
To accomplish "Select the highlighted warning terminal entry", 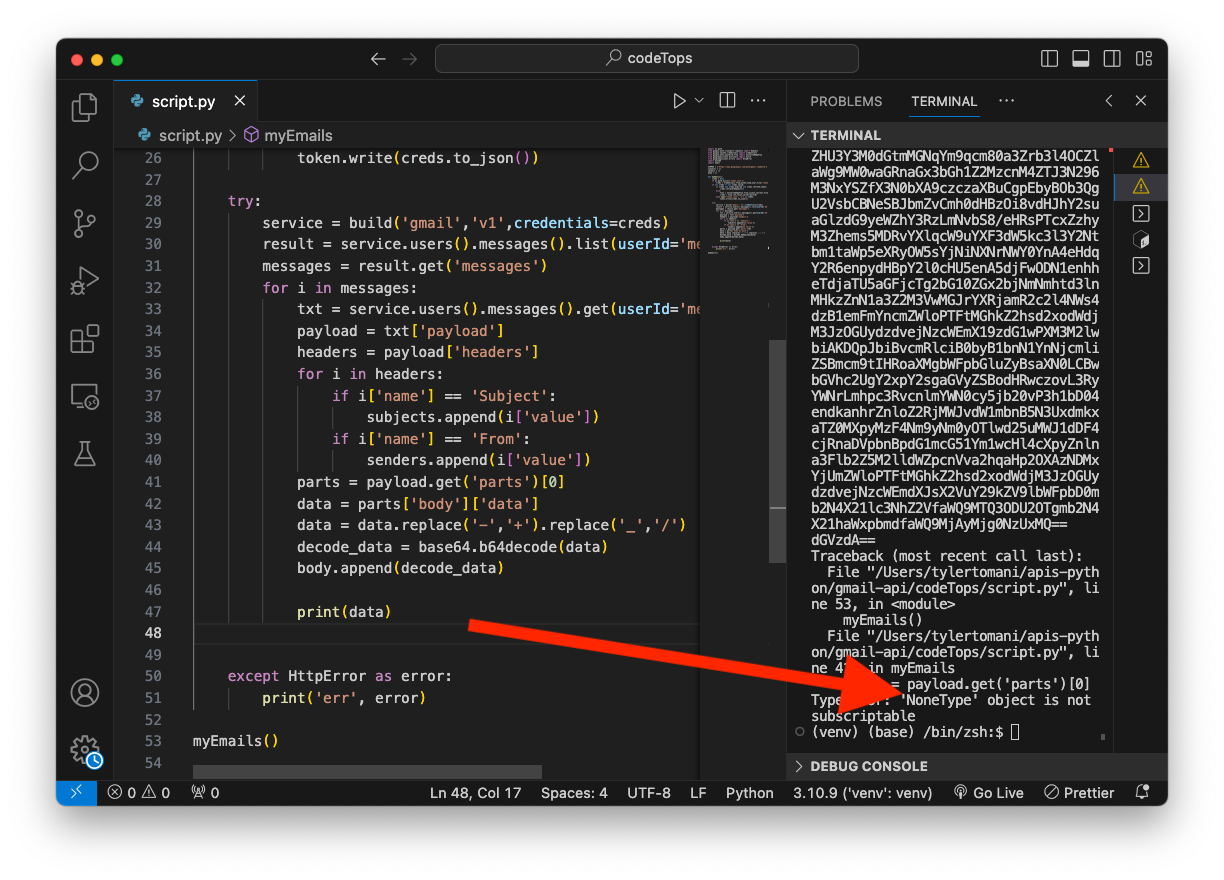I will [x=1141, y=186].
